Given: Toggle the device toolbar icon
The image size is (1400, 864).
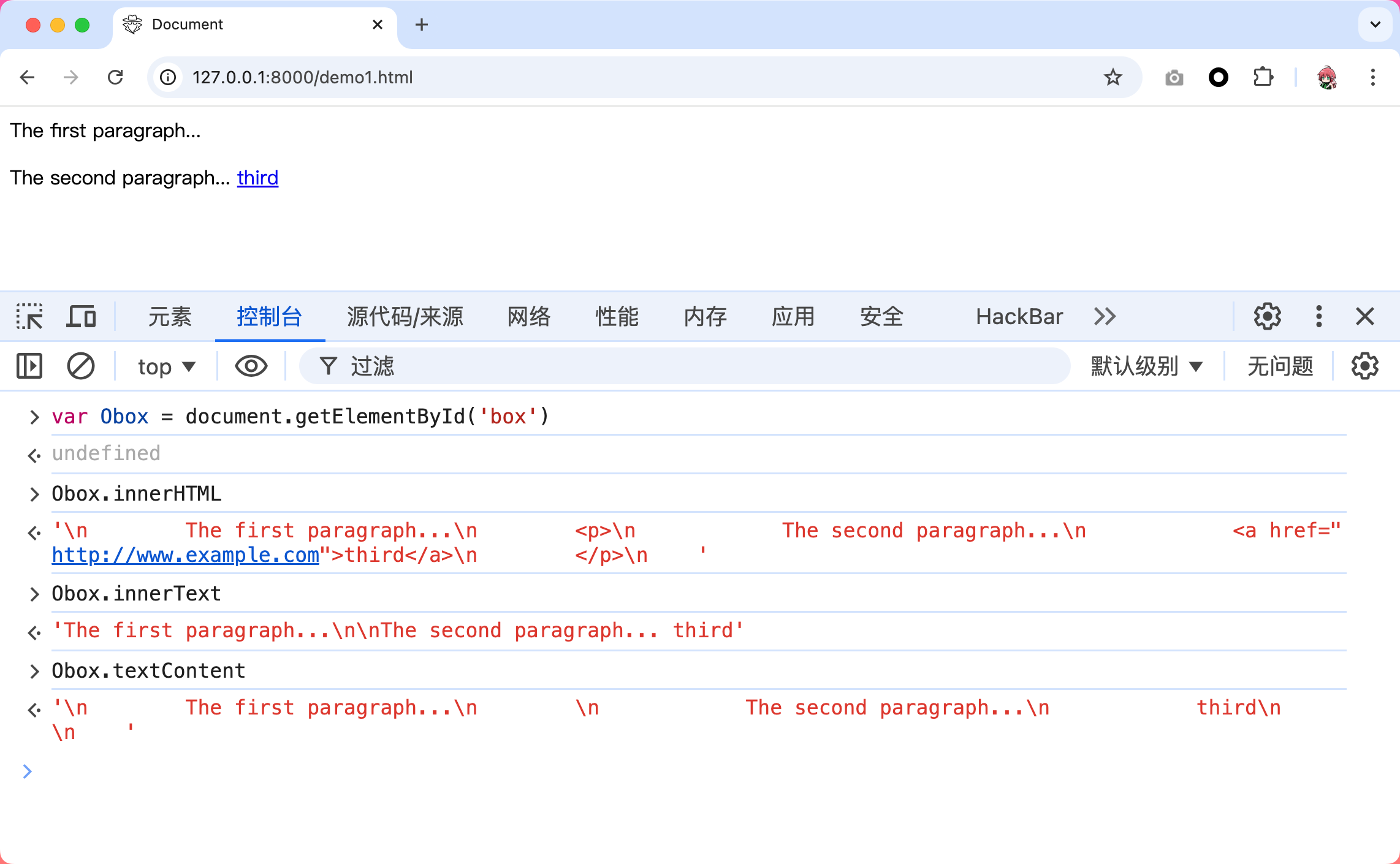Looking at the screenshot, I should click(81, 317).
